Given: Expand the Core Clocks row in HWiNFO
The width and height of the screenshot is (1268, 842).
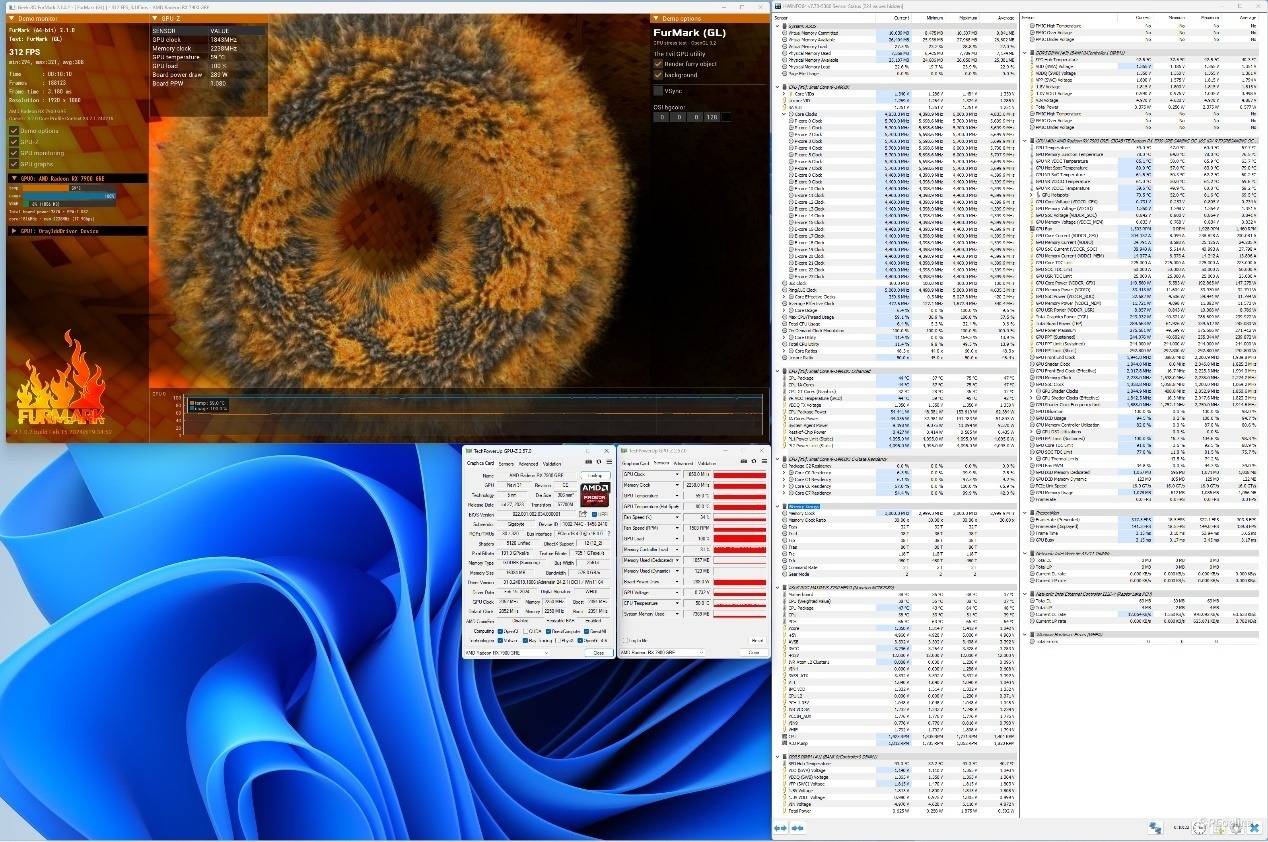Looking at the screenshot, I should pyautogui.click(x=784, y=114).
